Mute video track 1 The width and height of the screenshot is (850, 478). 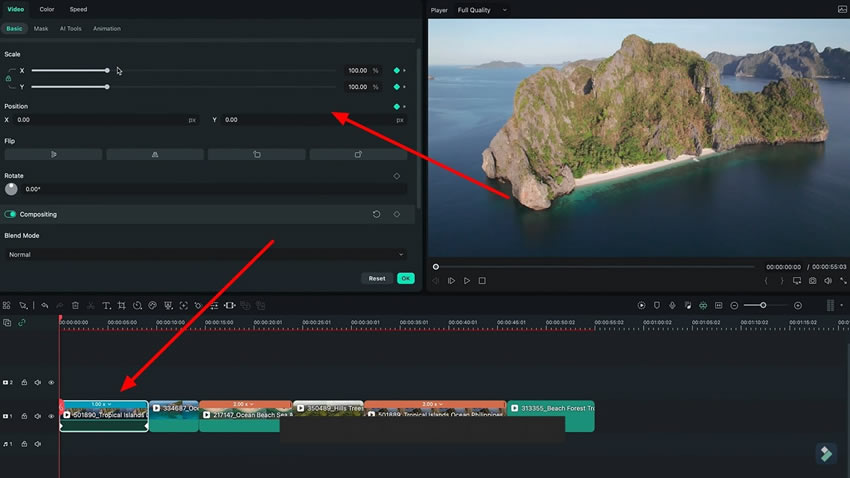click(x=37, y=416)
